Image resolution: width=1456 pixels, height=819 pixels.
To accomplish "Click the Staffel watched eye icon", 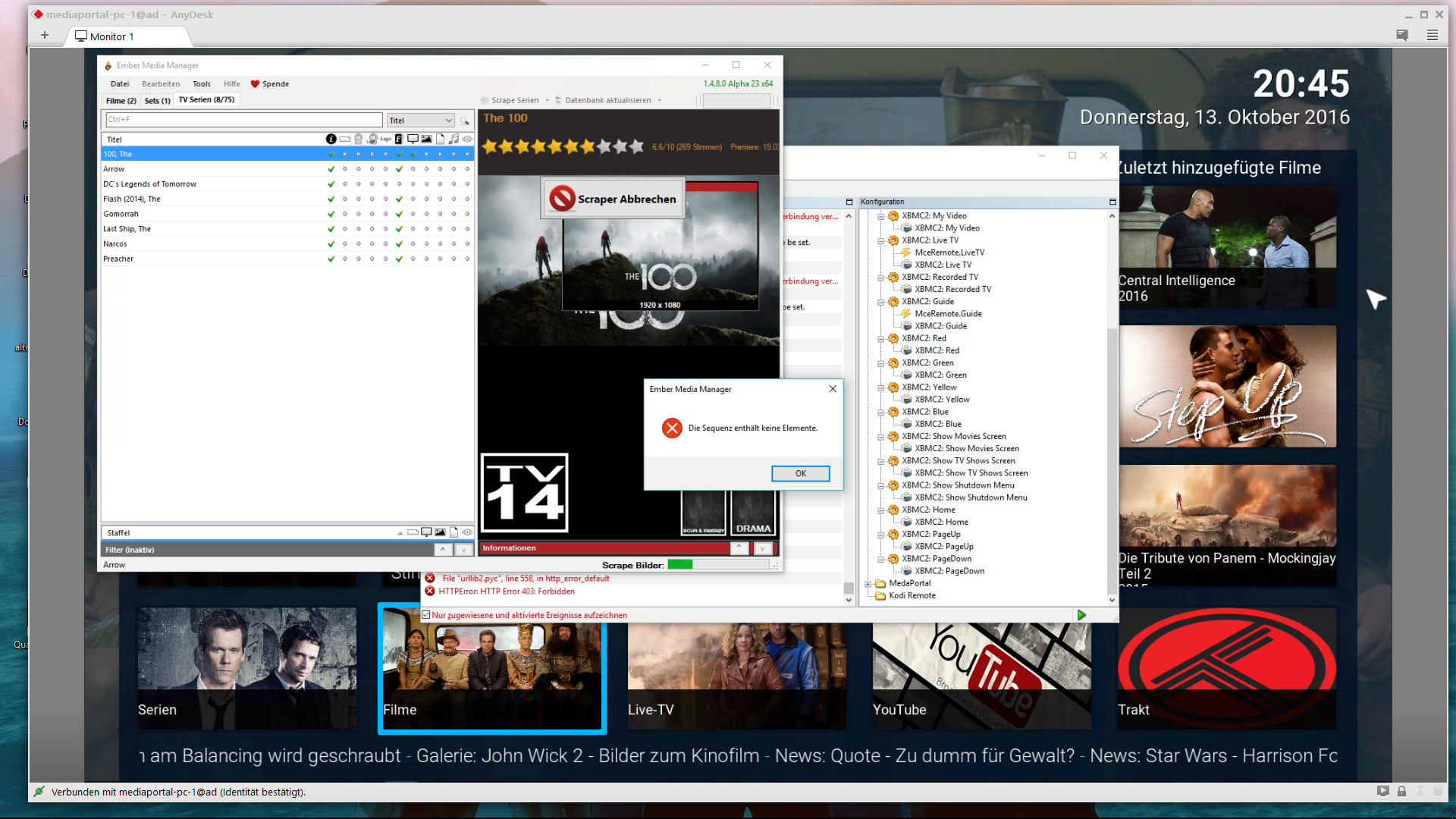I will [x=467, y=532].
